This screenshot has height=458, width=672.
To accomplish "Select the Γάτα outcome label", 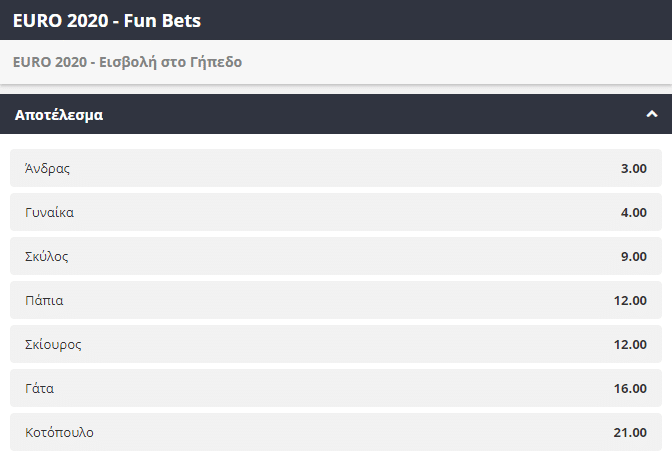I will [40, 388].
